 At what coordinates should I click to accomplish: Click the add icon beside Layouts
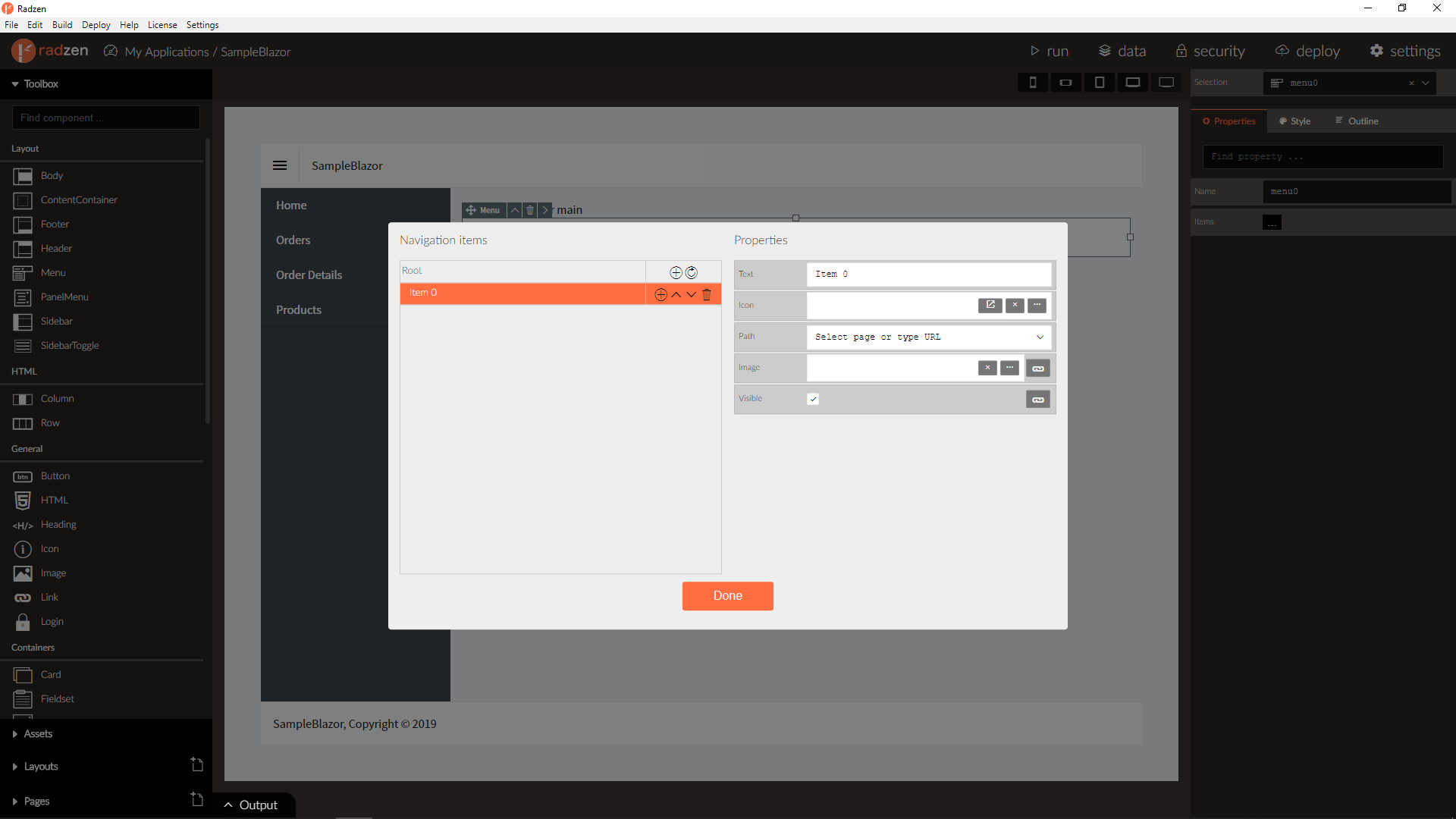[197, 765]
